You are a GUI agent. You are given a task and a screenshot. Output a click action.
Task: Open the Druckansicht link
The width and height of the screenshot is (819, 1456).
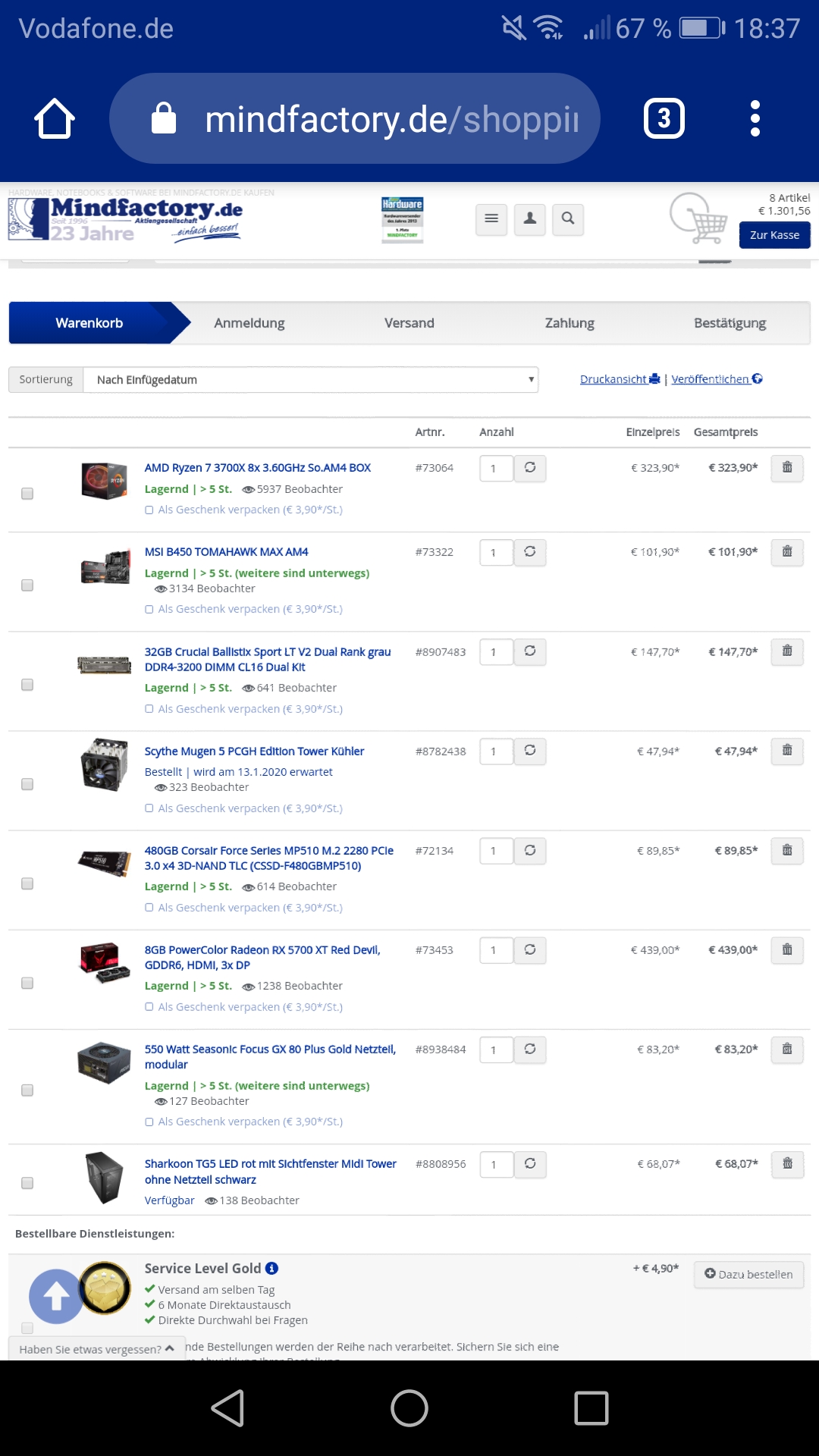pyautogui.click(x=620, y=379)
